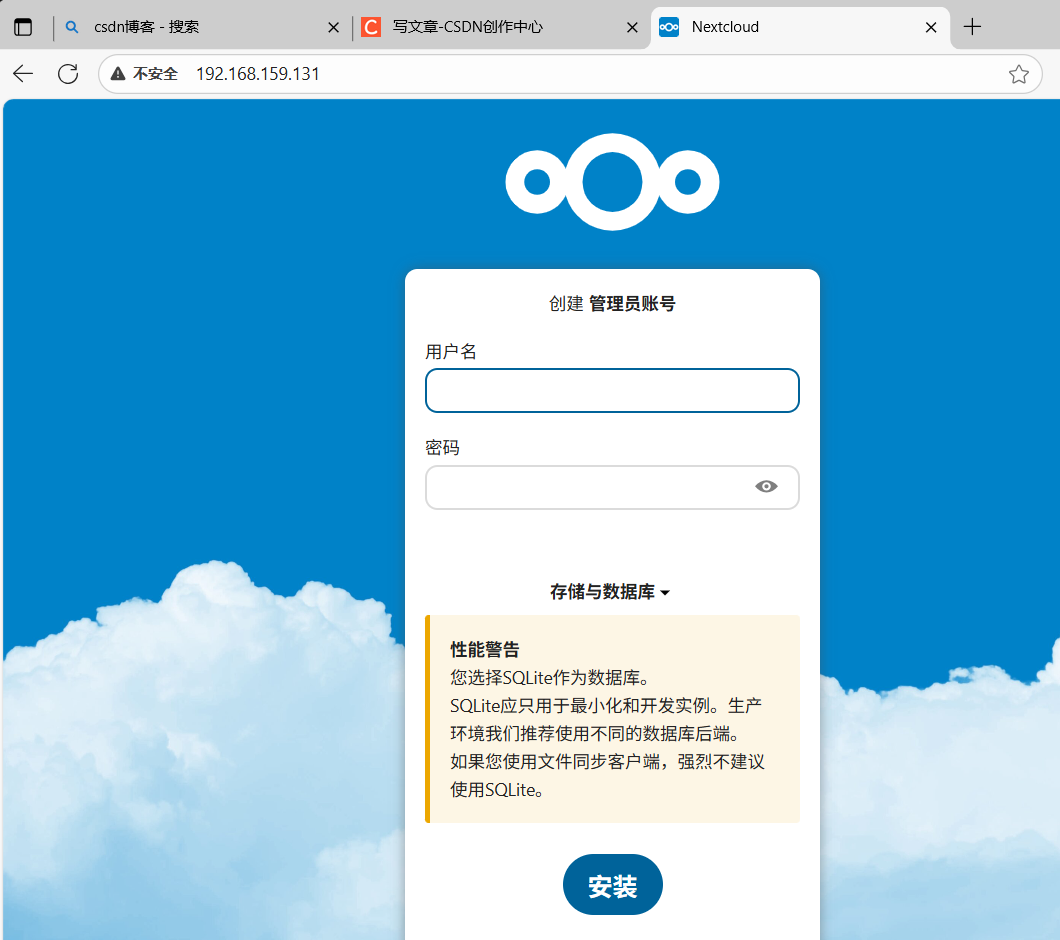Select the Nextcloud tab
This screenshot has width=1060, height=940.
coord(800,27)
